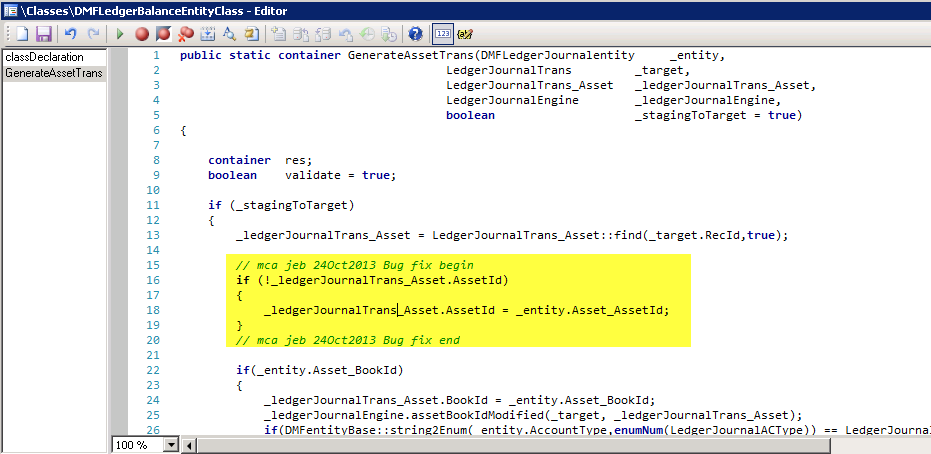Toggle the yellow pencil icon at the toolbar's end
This screenshot has height=454, width=931.
pyautogui.click(x=465, y=34)
